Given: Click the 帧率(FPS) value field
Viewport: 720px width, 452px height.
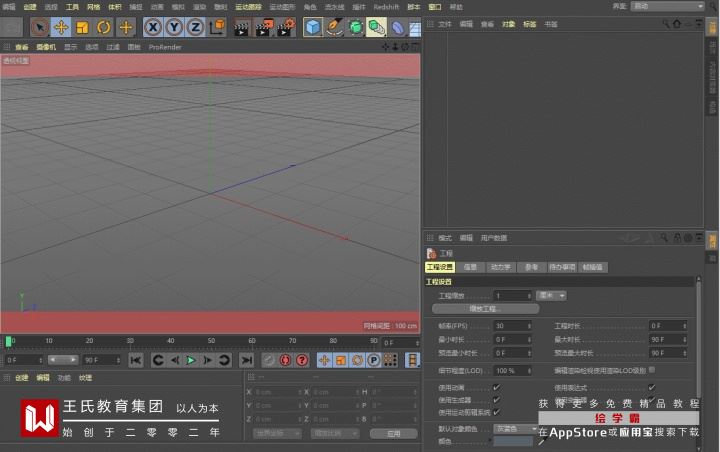Looking at the screenshot, I should 512,326.
